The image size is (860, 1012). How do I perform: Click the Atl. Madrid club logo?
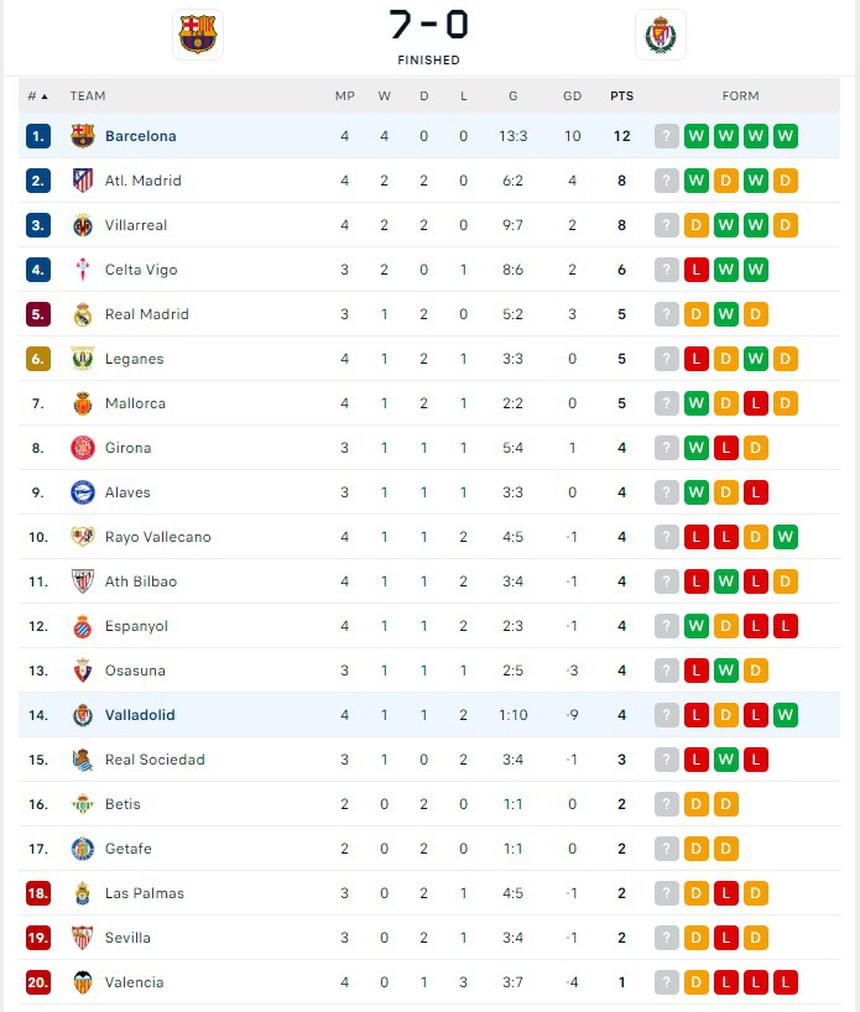click(83, 181)
